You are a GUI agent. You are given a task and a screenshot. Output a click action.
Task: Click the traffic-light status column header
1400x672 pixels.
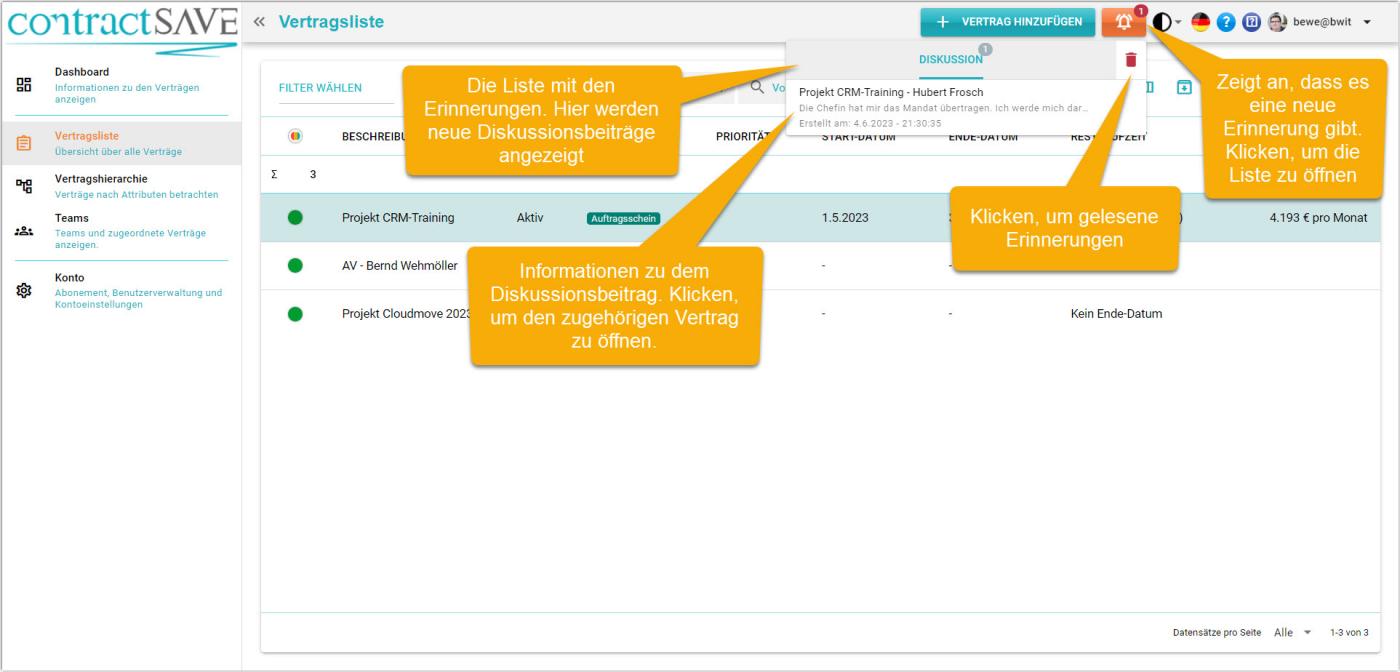tap(295, 136)
